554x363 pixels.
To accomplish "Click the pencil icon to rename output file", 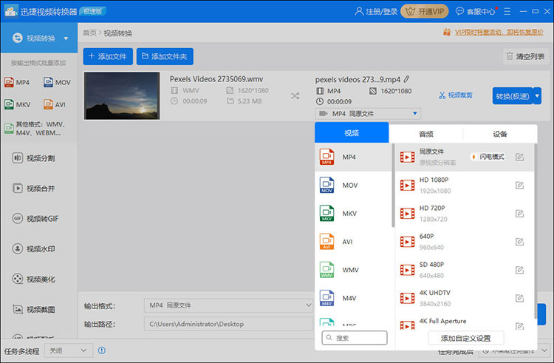I will [407, 79].
